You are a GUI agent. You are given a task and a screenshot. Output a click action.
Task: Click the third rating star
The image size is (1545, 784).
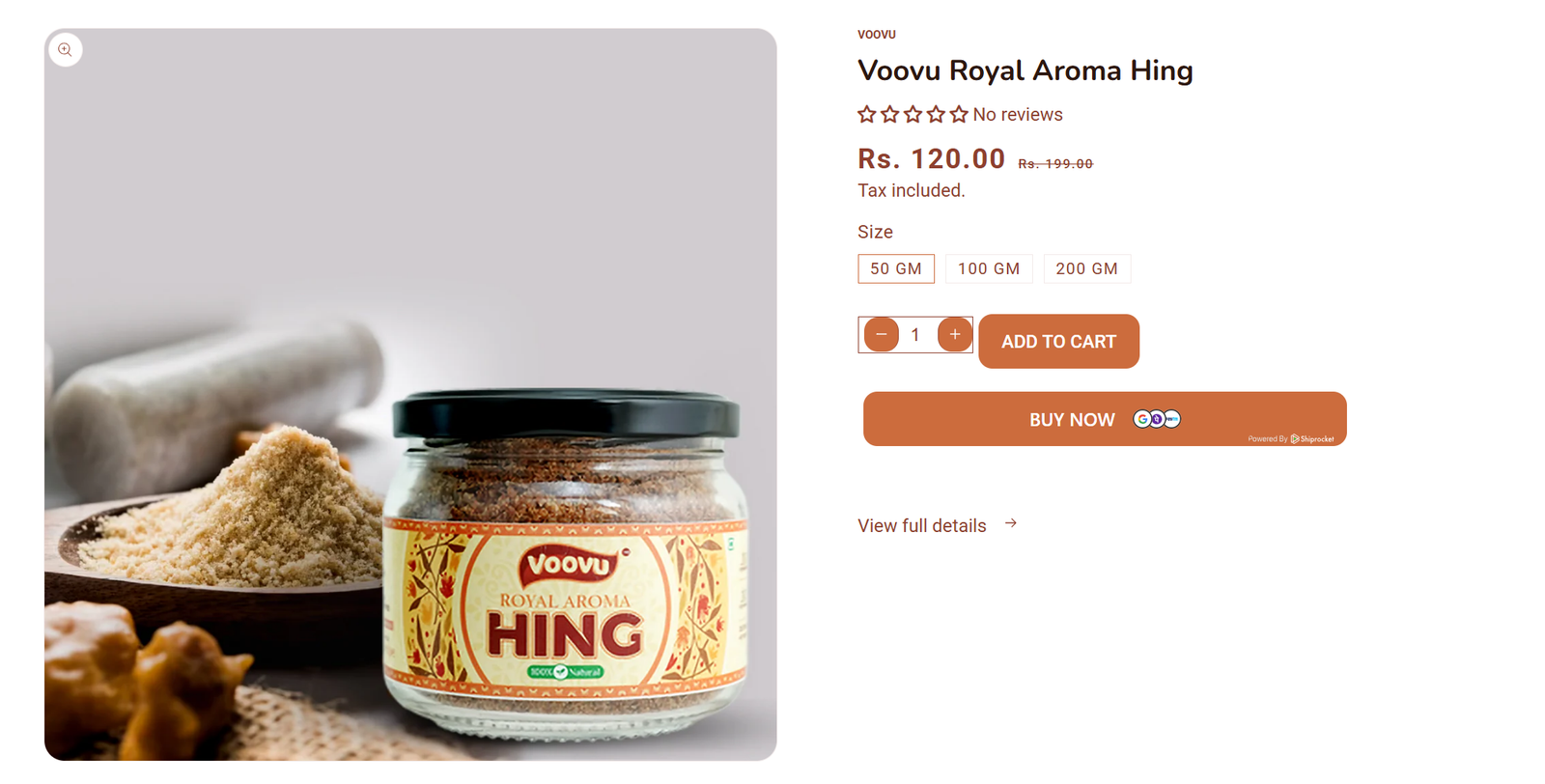(x=913, y=114)
